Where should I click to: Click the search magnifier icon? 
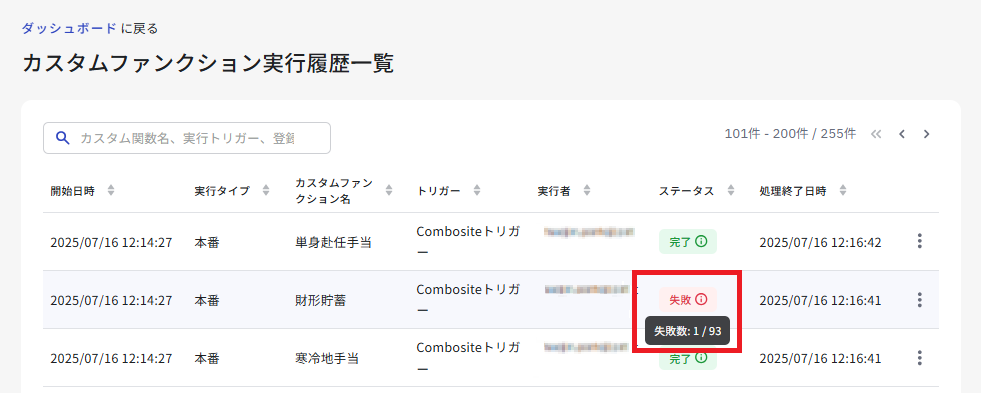[63, 138]
